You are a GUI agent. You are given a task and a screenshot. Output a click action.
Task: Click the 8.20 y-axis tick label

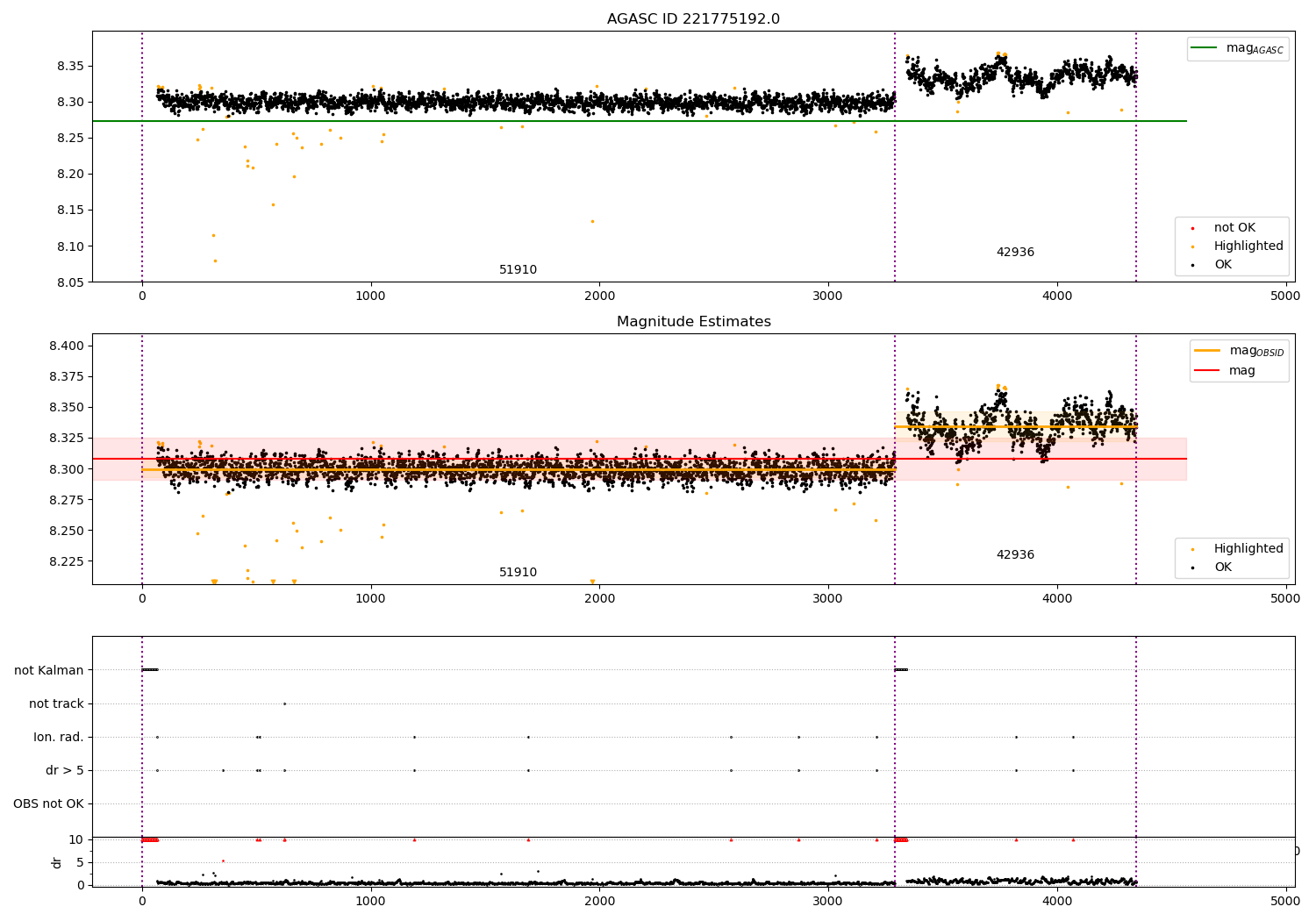point(70,175)
